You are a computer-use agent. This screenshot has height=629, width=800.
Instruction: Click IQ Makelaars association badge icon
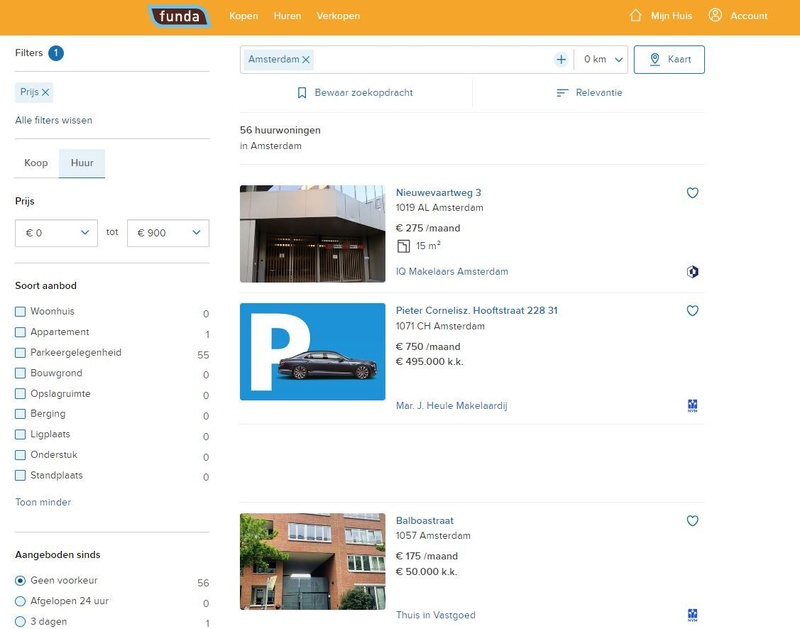[692, 272]
